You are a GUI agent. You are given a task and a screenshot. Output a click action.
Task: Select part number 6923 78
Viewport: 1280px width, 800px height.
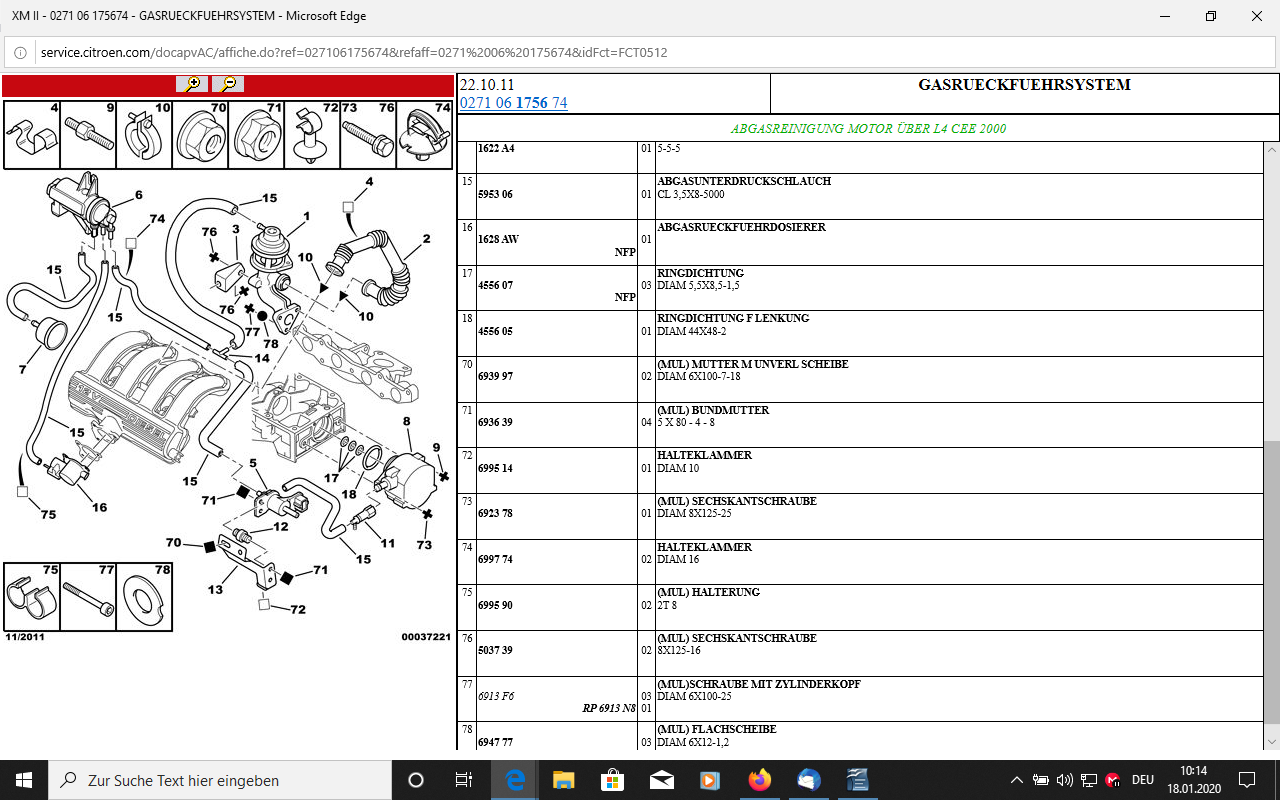click(x=495, y=514)
